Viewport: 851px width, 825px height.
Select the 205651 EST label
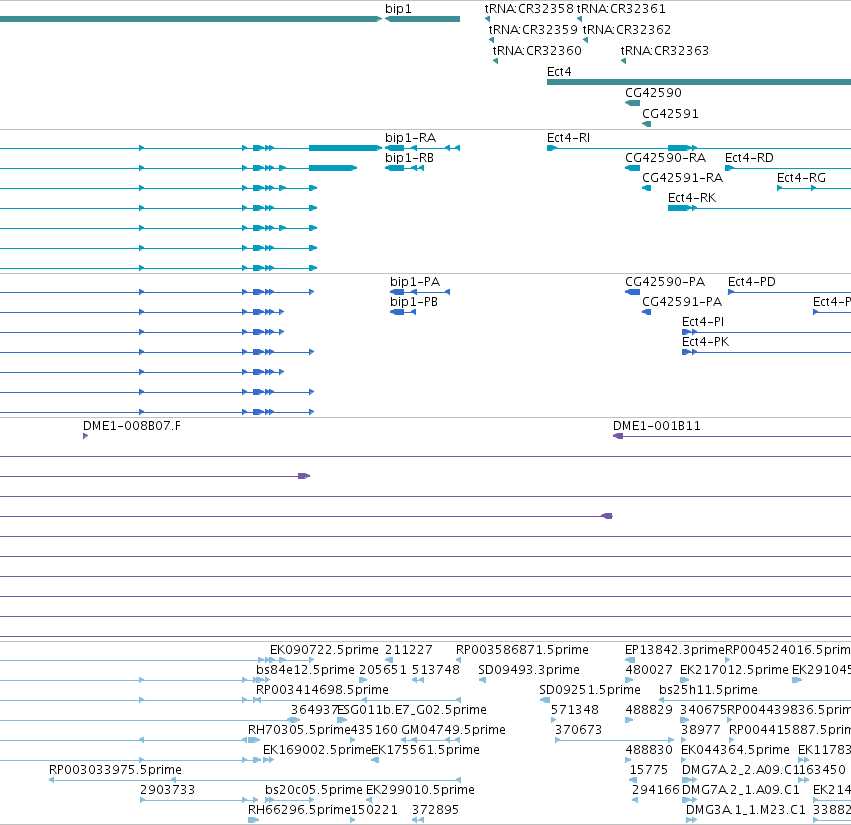pos(383,670)
